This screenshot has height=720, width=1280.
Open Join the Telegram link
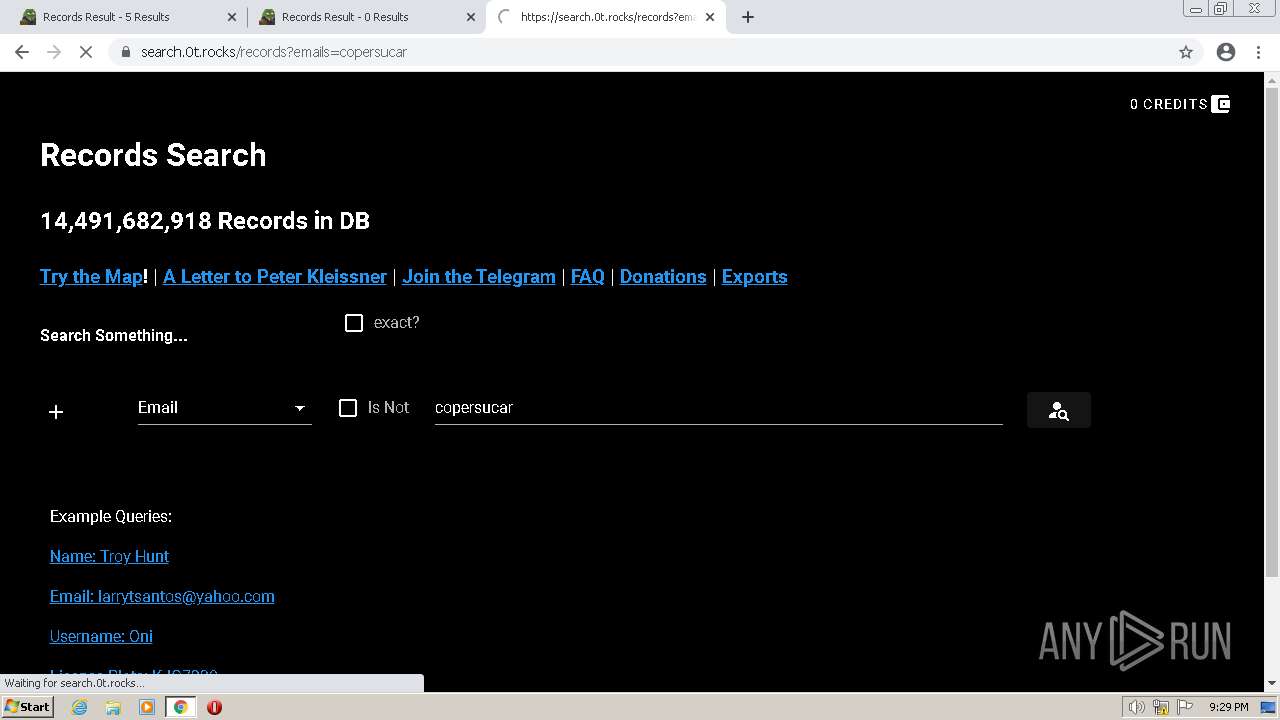pos(479,277)
